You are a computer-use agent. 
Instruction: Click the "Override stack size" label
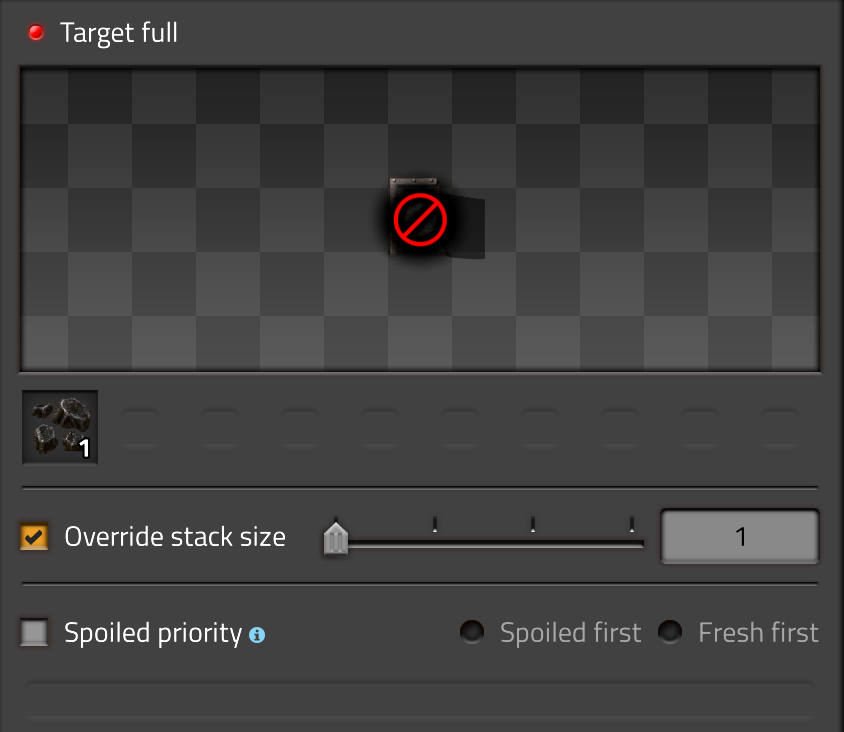click(175, 537)
